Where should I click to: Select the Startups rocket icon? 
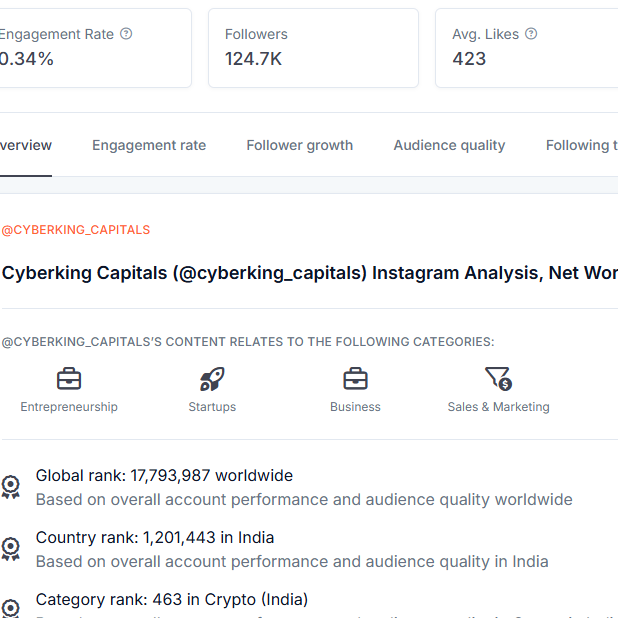click(212, 379)
